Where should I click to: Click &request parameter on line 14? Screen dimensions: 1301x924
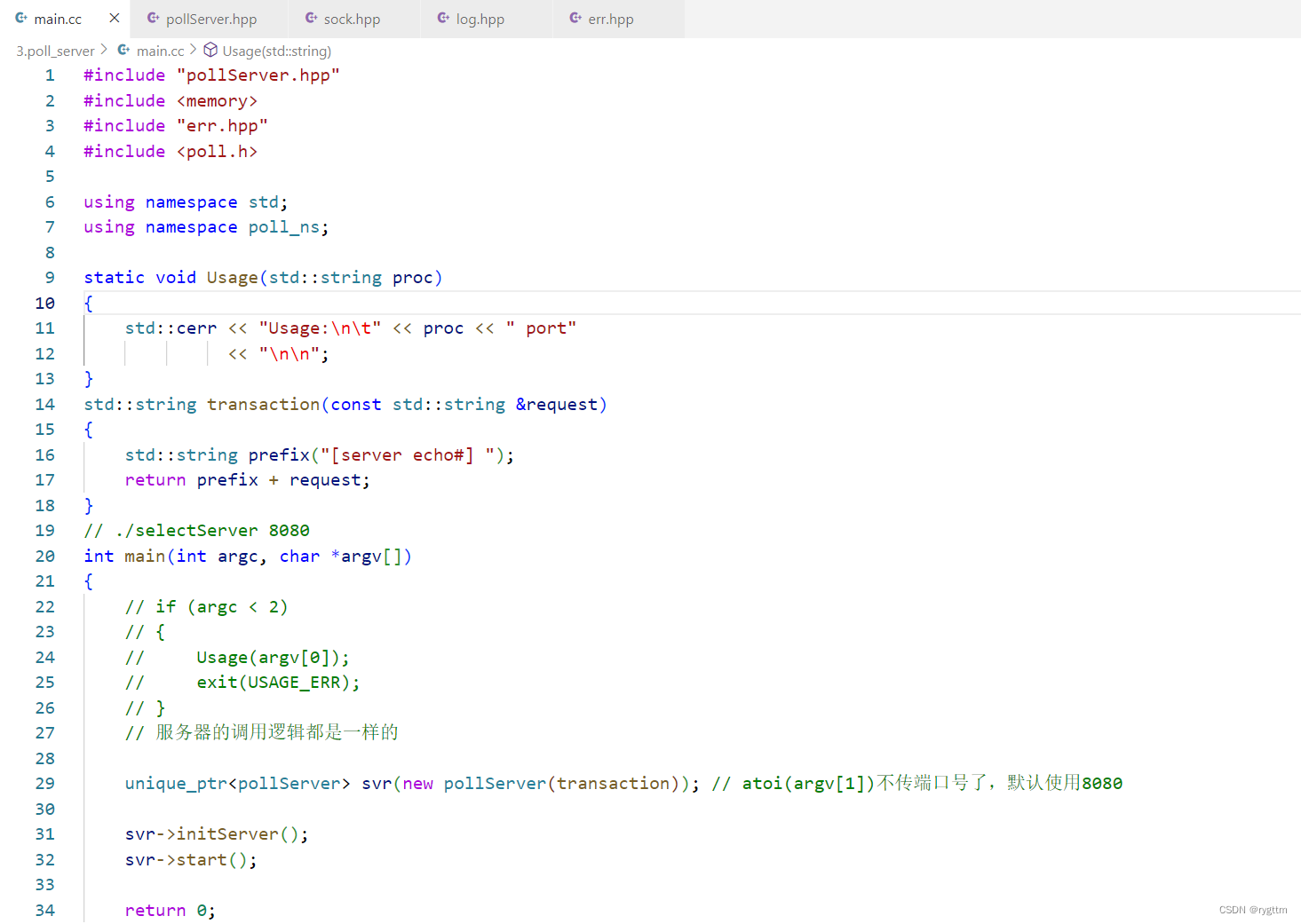point(556,405)
